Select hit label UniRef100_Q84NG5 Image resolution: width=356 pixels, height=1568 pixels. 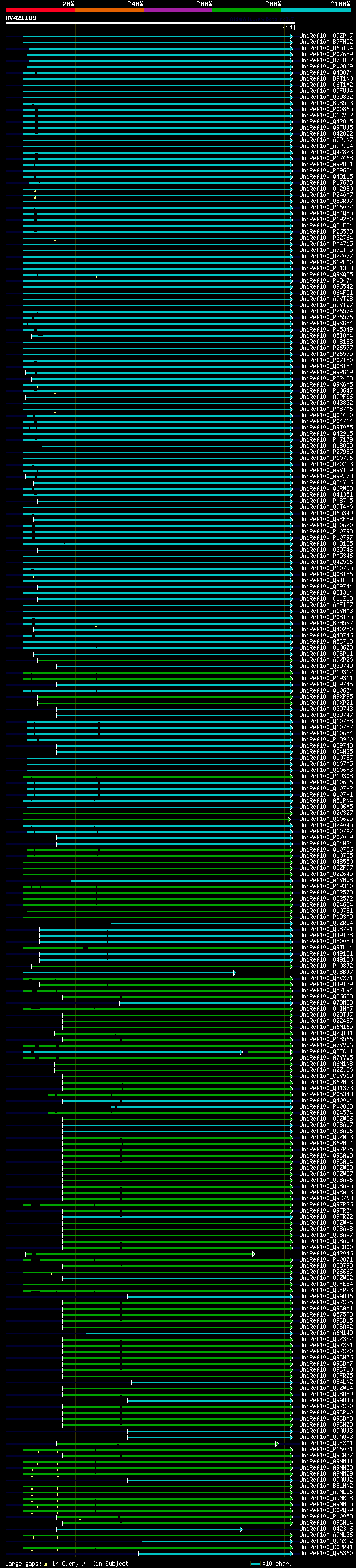pos(325,752)
